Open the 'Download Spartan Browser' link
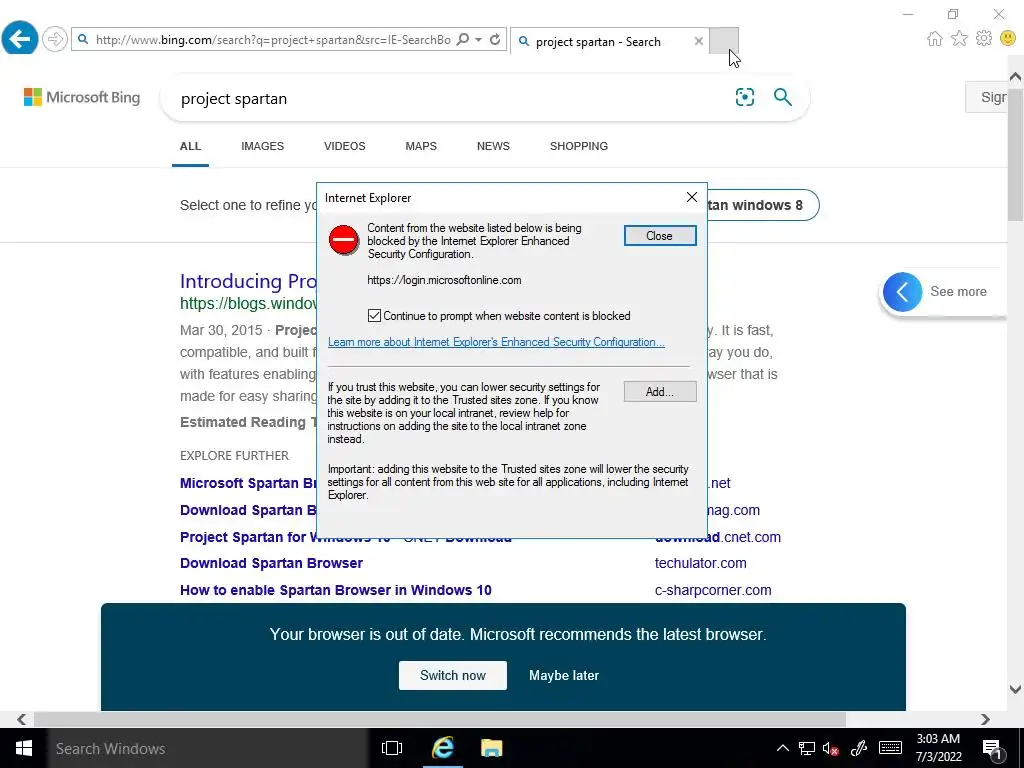 click(271, 563)
